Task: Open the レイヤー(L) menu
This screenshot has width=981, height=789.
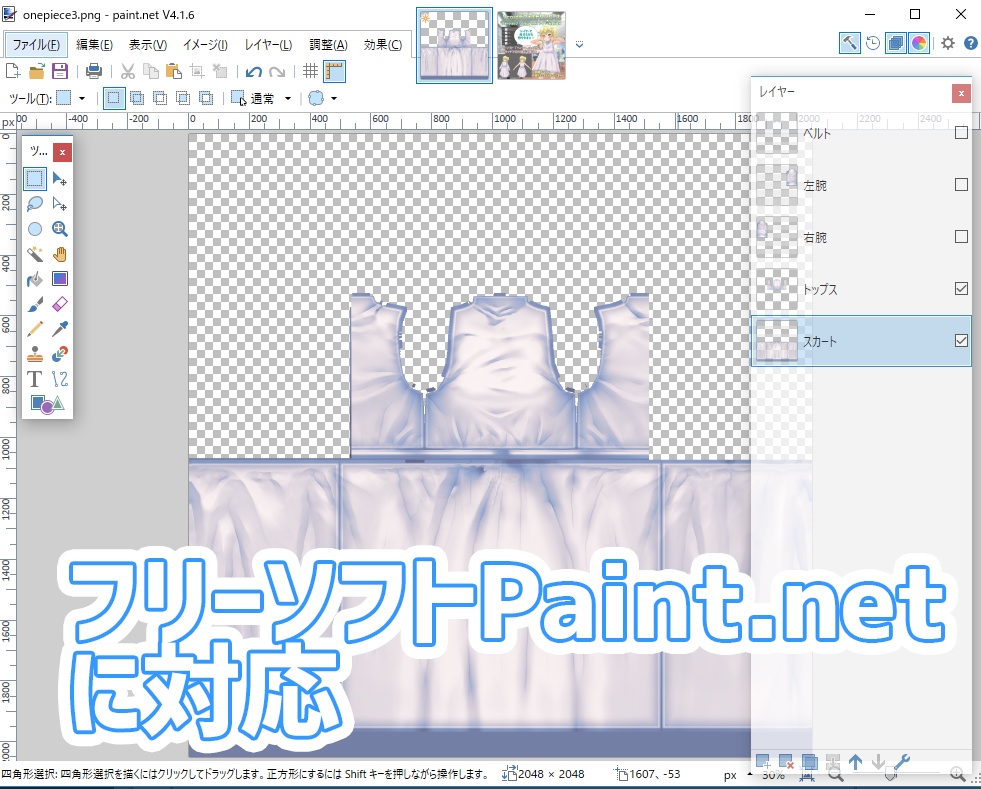Action: click(268, 44)
